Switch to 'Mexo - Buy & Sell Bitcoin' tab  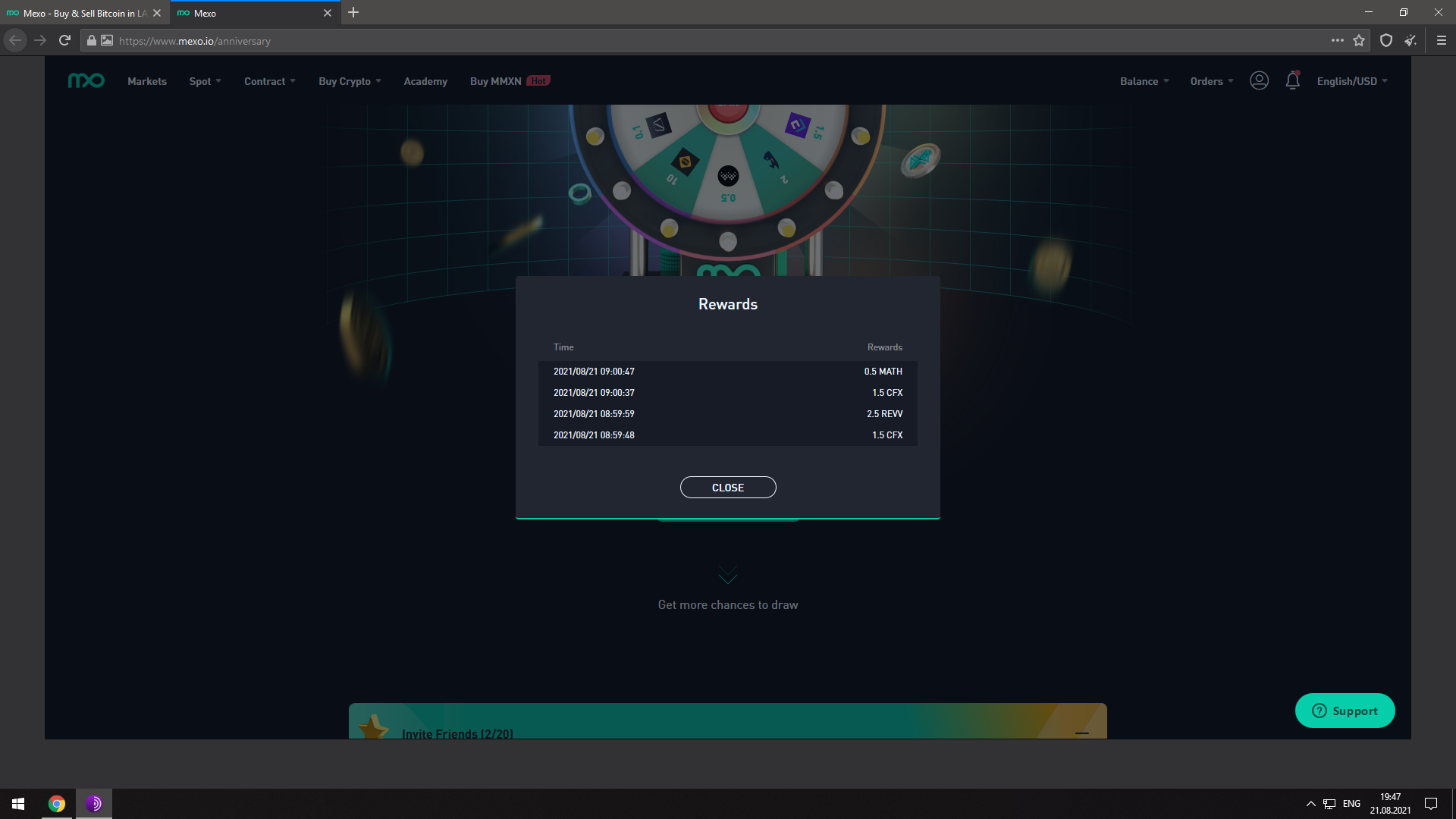[x=84, y=13]
